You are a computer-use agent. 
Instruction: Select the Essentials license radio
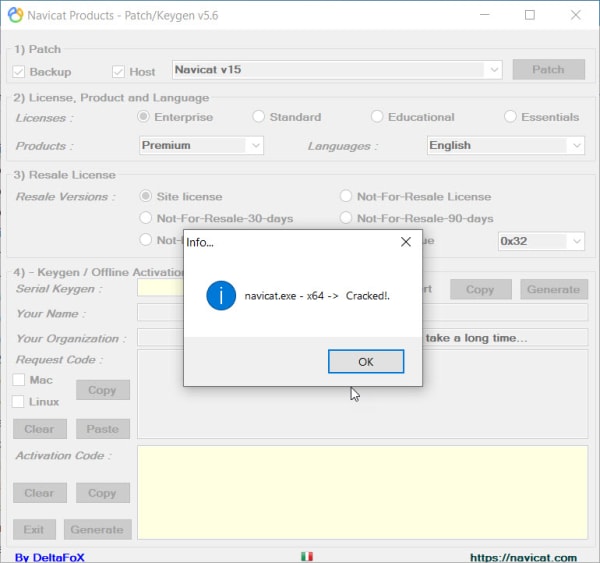click(x=510, y=116)
